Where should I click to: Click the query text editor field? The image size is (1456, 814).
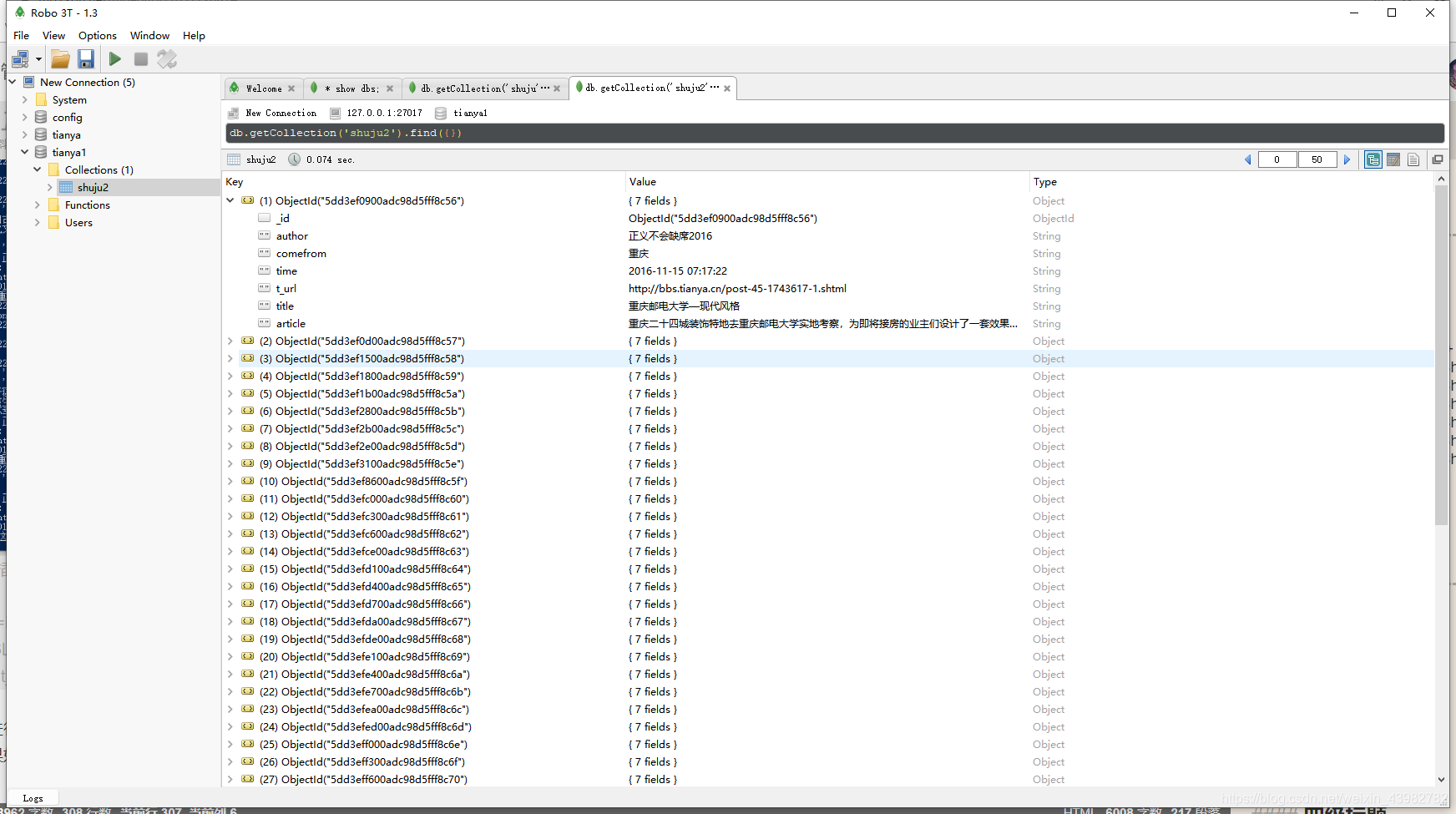click(x=835, y=134)
